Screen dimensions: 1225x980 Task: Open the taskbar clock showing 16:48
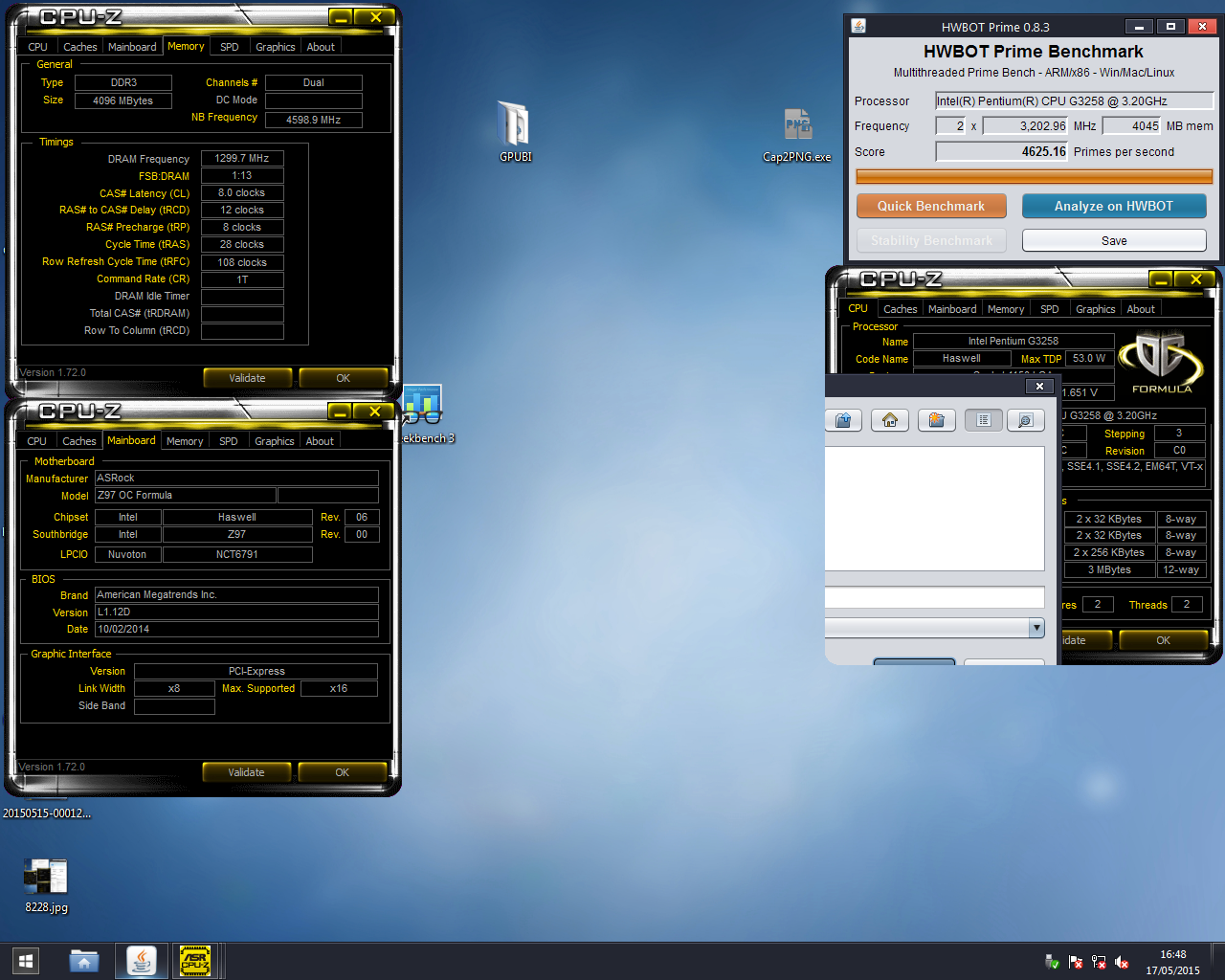click(1172, 962)
